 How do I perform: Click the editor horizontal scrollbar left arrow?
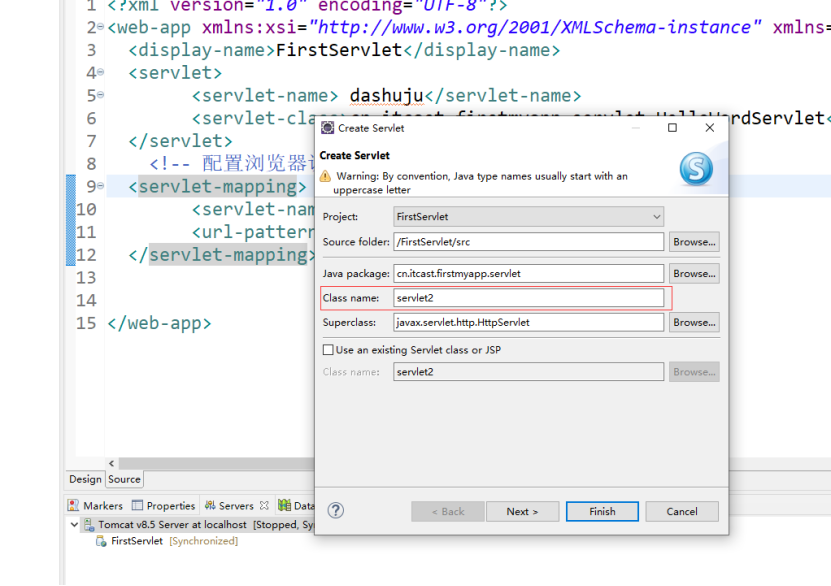[111, 464]
